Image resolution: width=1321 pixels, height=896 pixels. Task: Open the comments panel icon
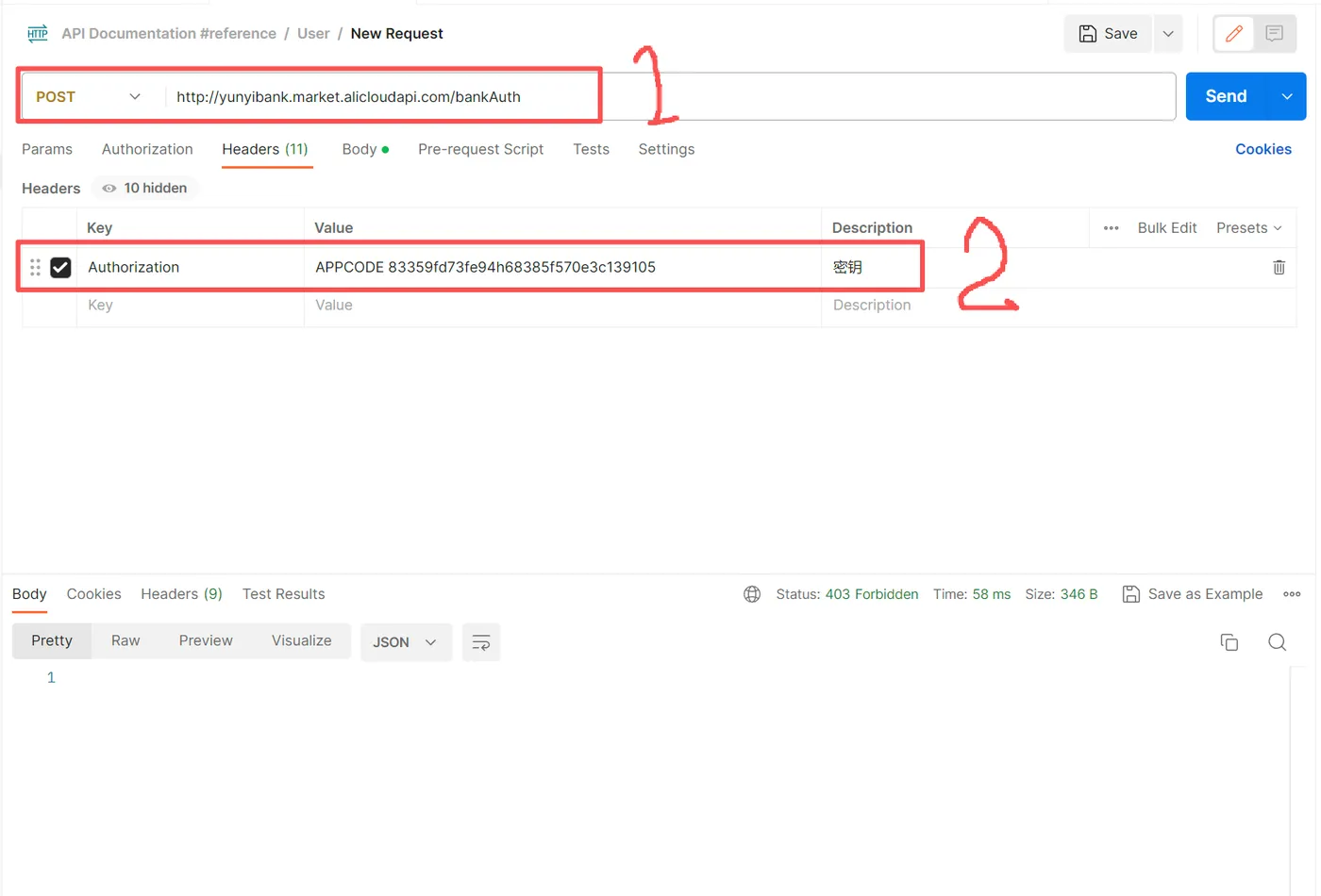(1274, 34)
